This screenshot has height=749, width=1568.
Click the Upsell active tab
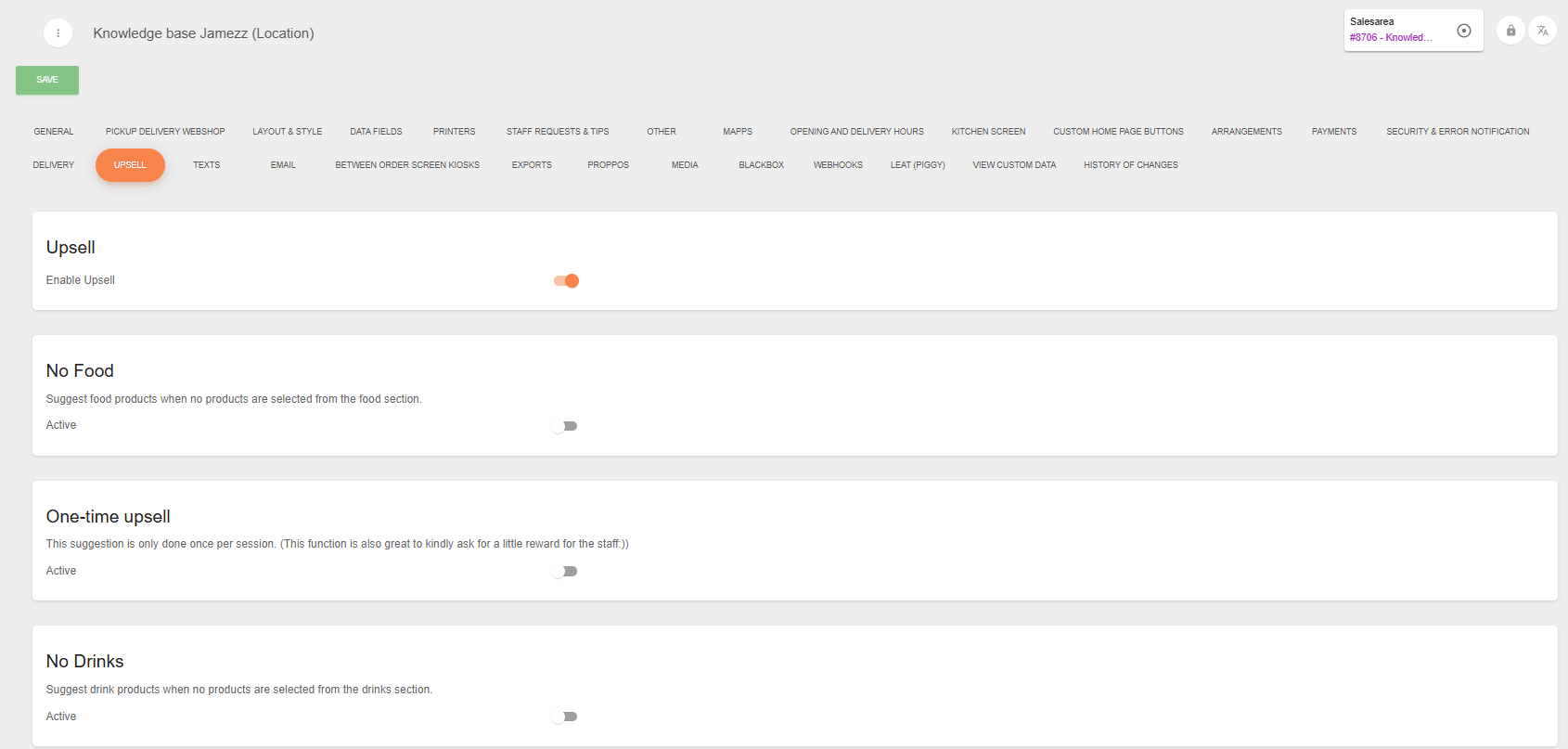[130, 165]
